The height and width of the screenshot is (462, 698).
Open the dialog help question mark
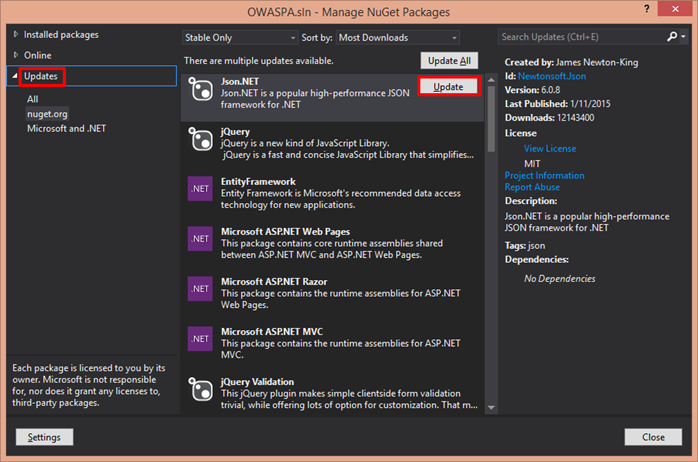(646, 8)
